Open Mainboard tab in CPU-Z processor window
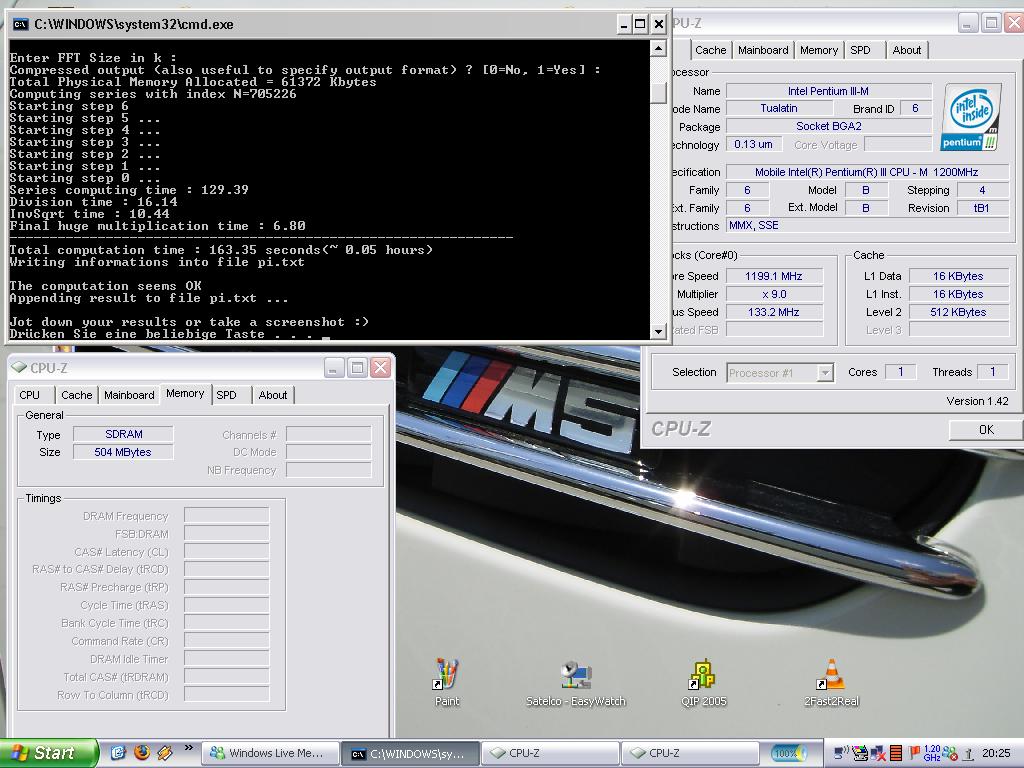The image size is (1024, 768). coord(763,50)
